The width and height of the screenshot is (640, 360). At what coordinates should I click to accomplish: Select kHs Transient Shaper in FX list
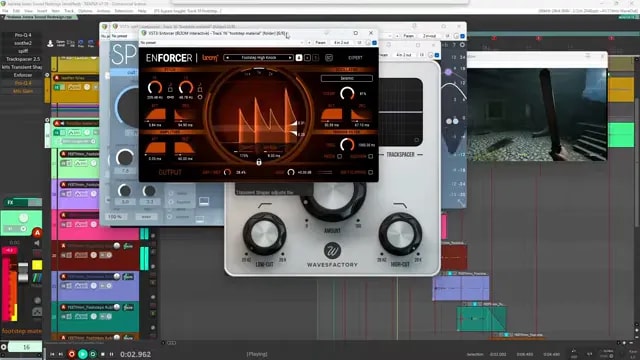pos(23,67)
